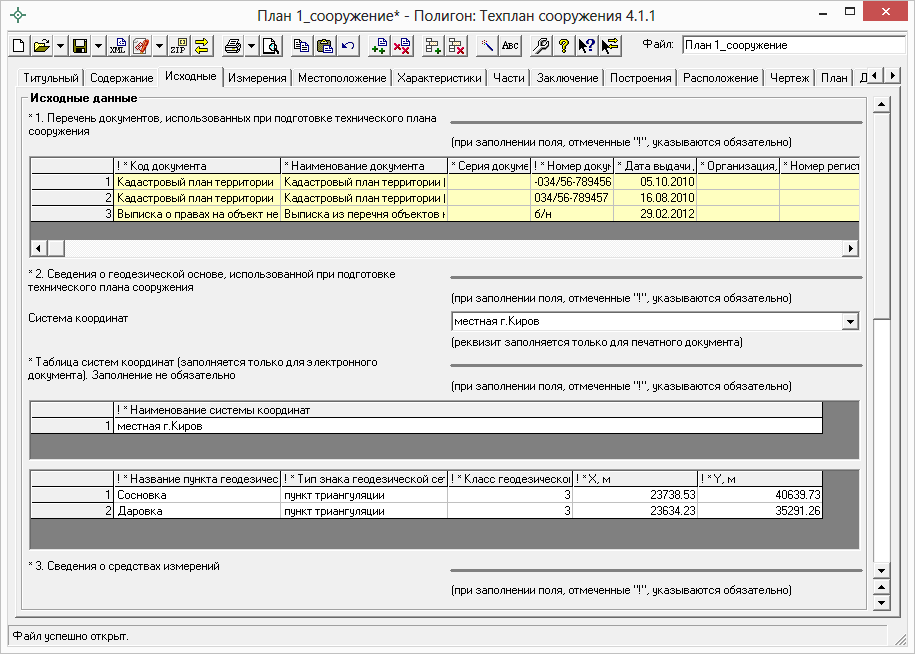
Task: Expand the arrow next to the open folder icon
Action: (60, 46)
